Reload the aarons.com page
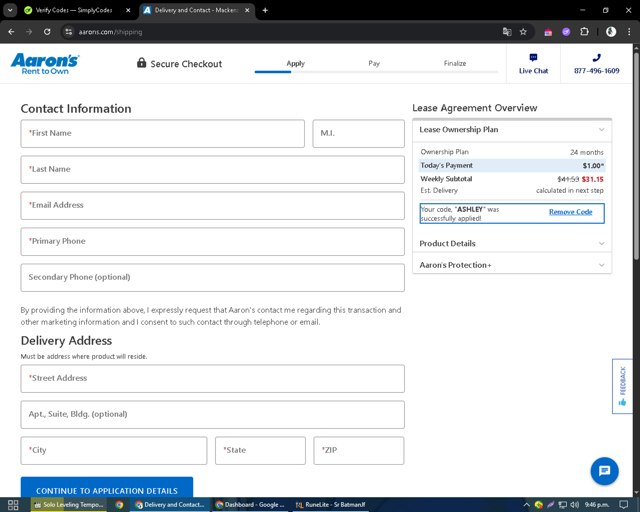The width and height of the screenshot is (640, 512). tap(47, 32)
